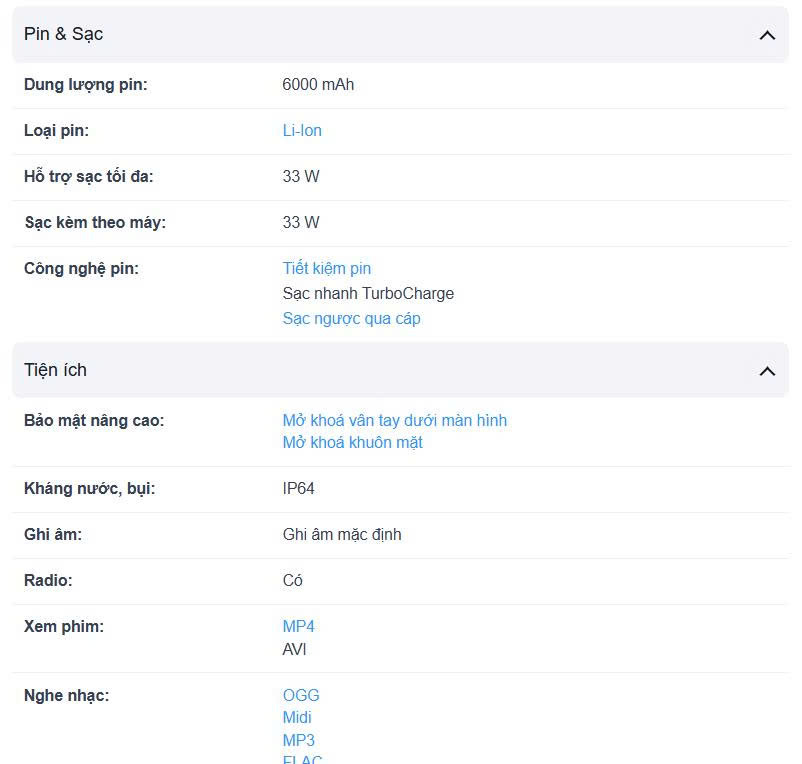The height and width of the screenshot is (764, 802).
Task: Click the Pin & Sạc header title
Action: point(63,34)
